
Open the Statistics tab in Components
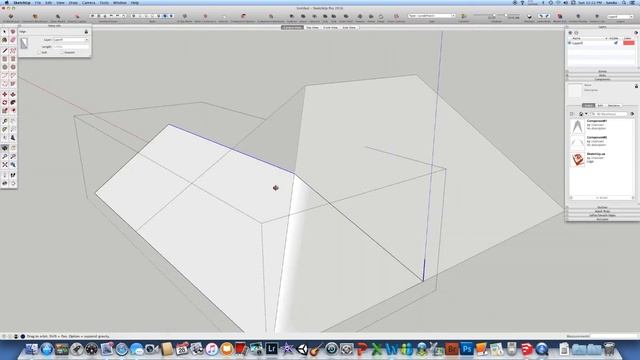(614, 105)
